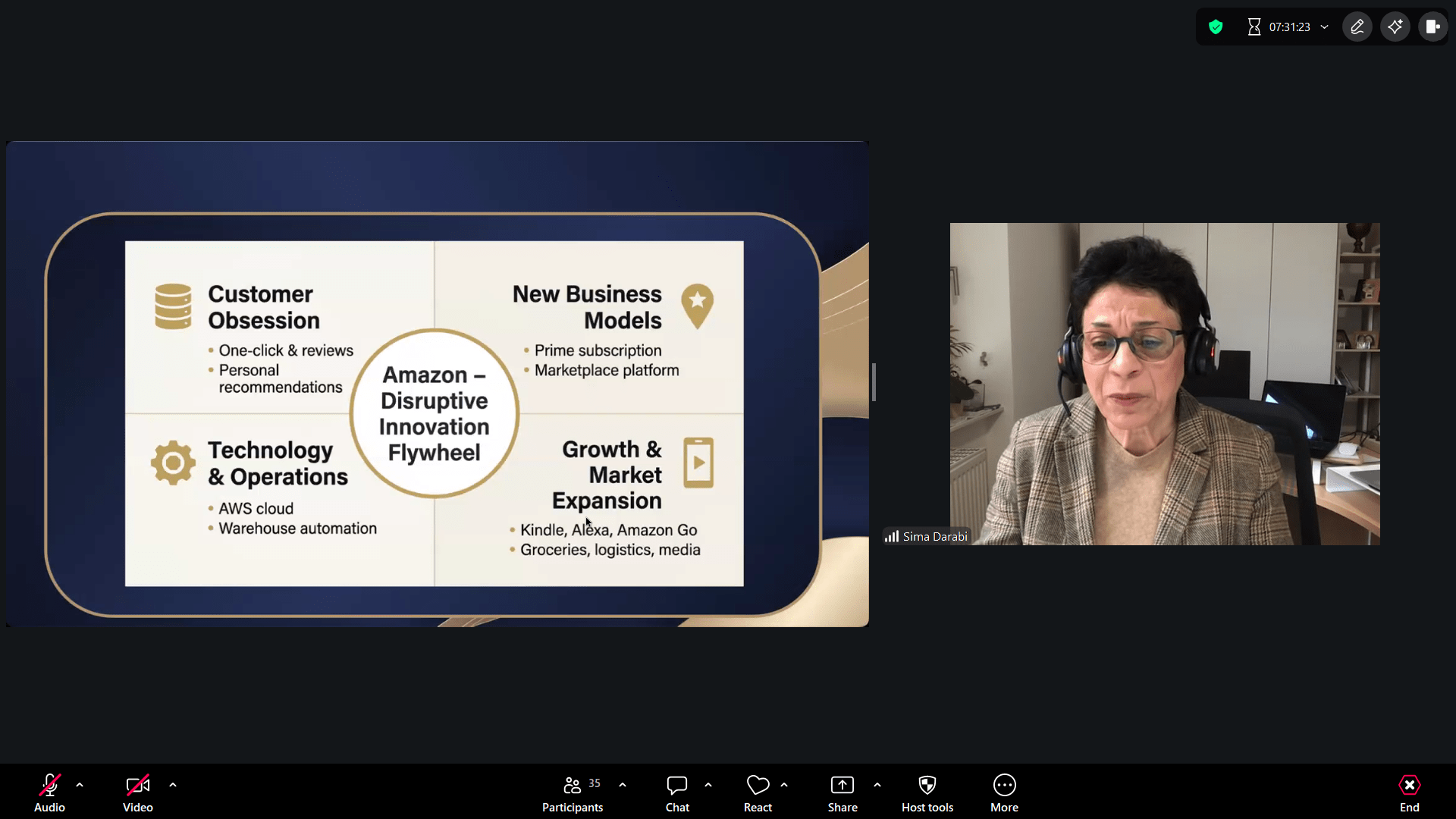
Task: Expand share options caret
Action: pyautogui.click(x=877, y=785)
